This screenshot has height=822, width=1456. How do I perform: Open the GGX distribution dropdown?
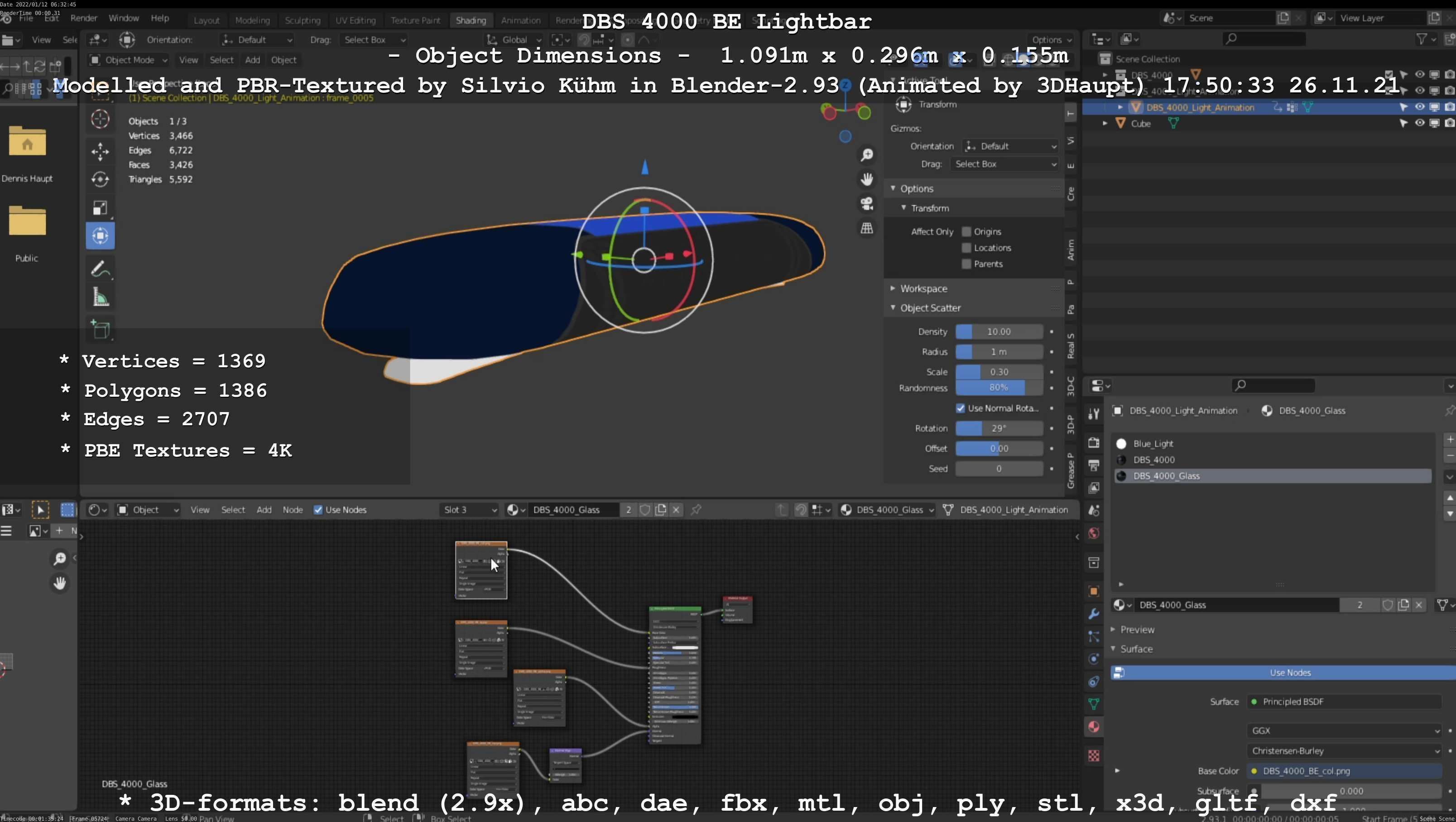tap(1344, 731)
